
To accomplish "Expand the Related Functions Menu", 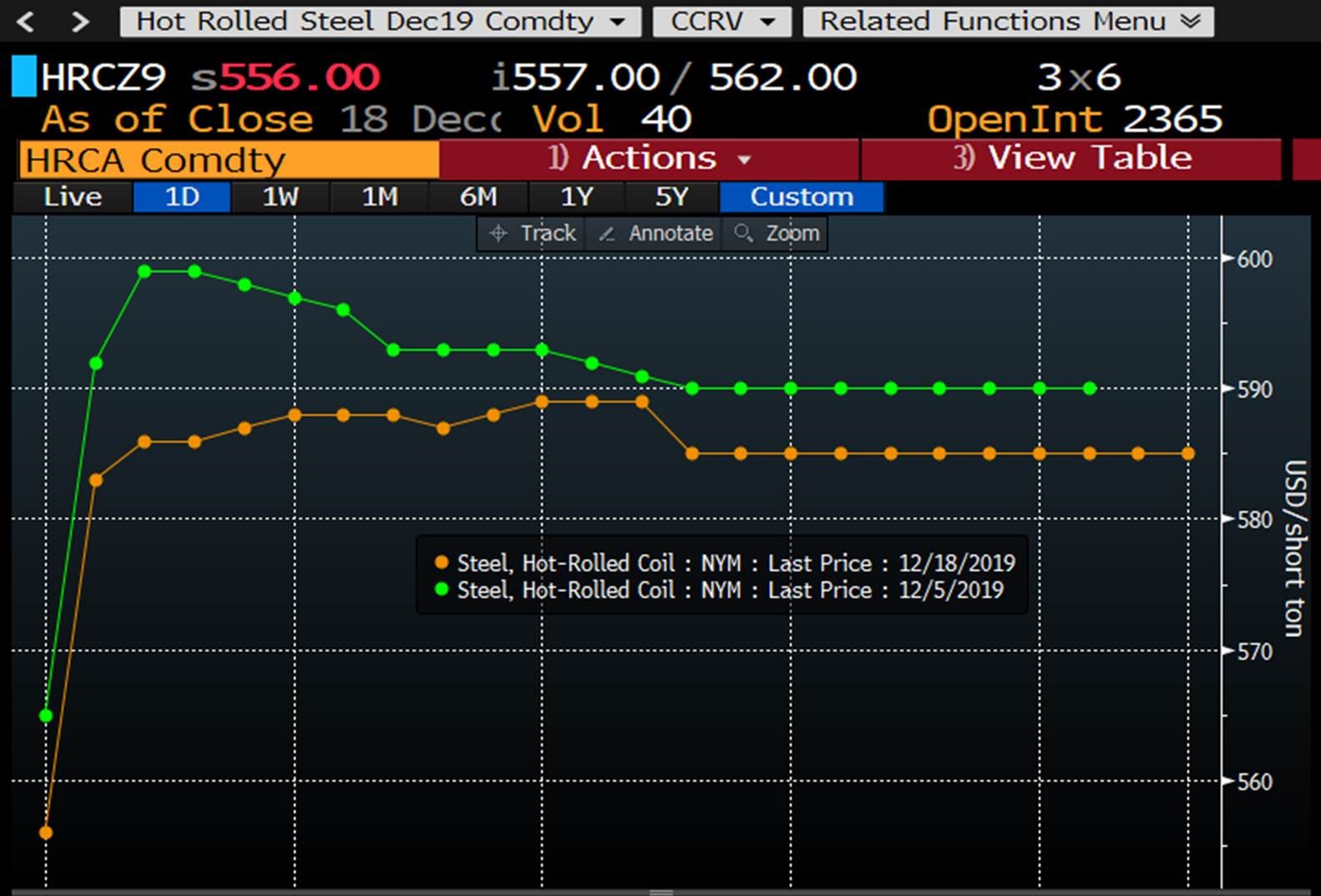I will [1008, 22].
